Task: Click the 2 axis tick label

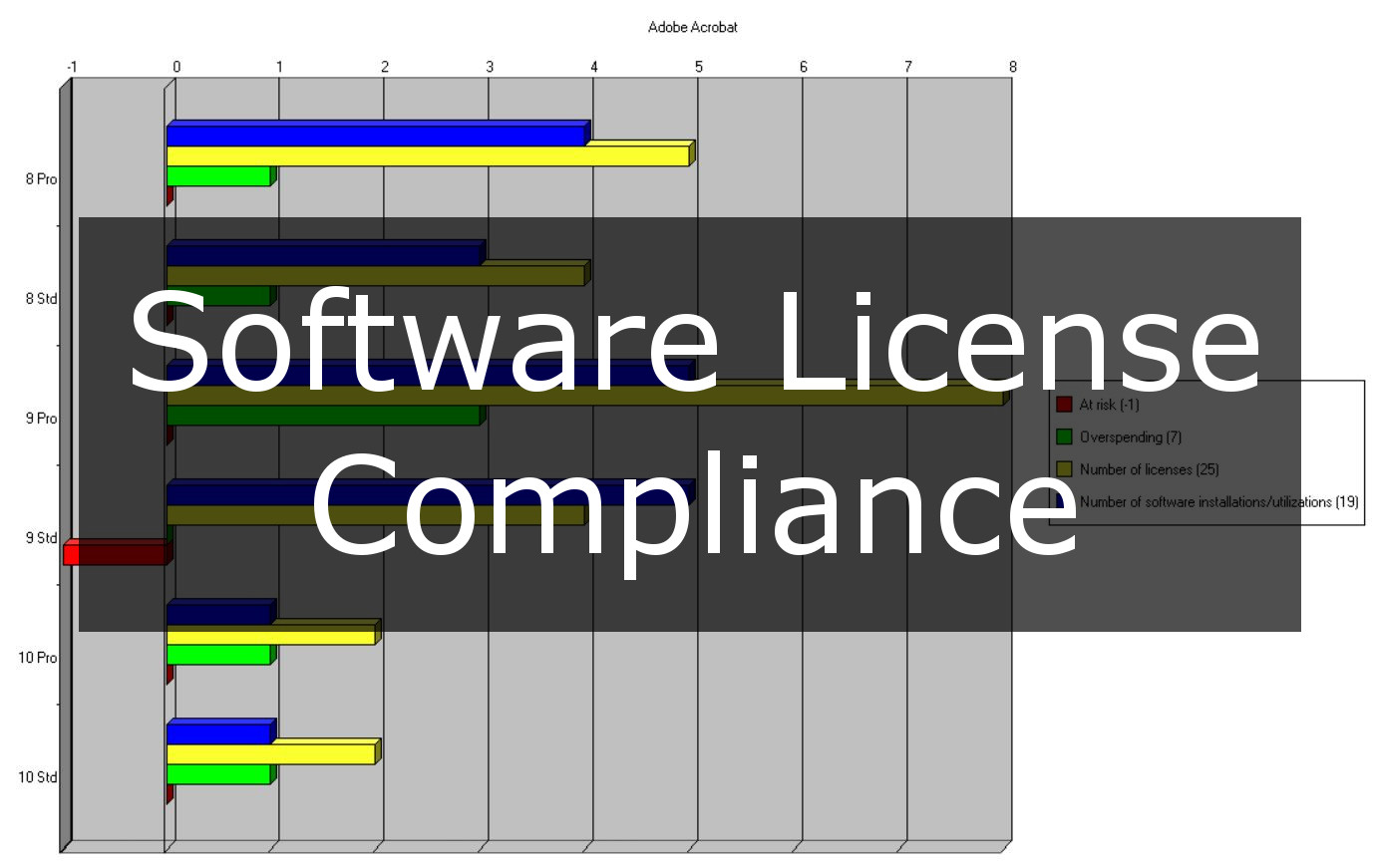Action: tap(385, 67)
